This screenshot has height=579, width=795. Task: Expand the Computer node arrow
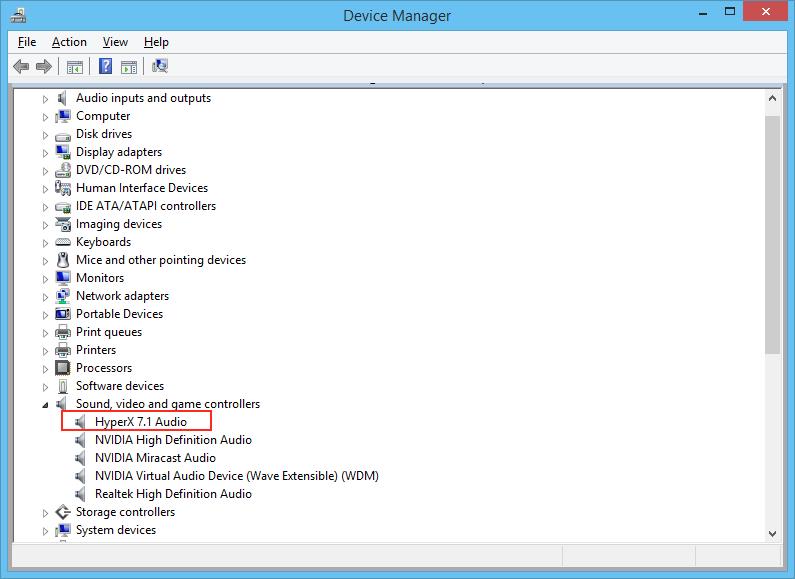click(45, 117)
